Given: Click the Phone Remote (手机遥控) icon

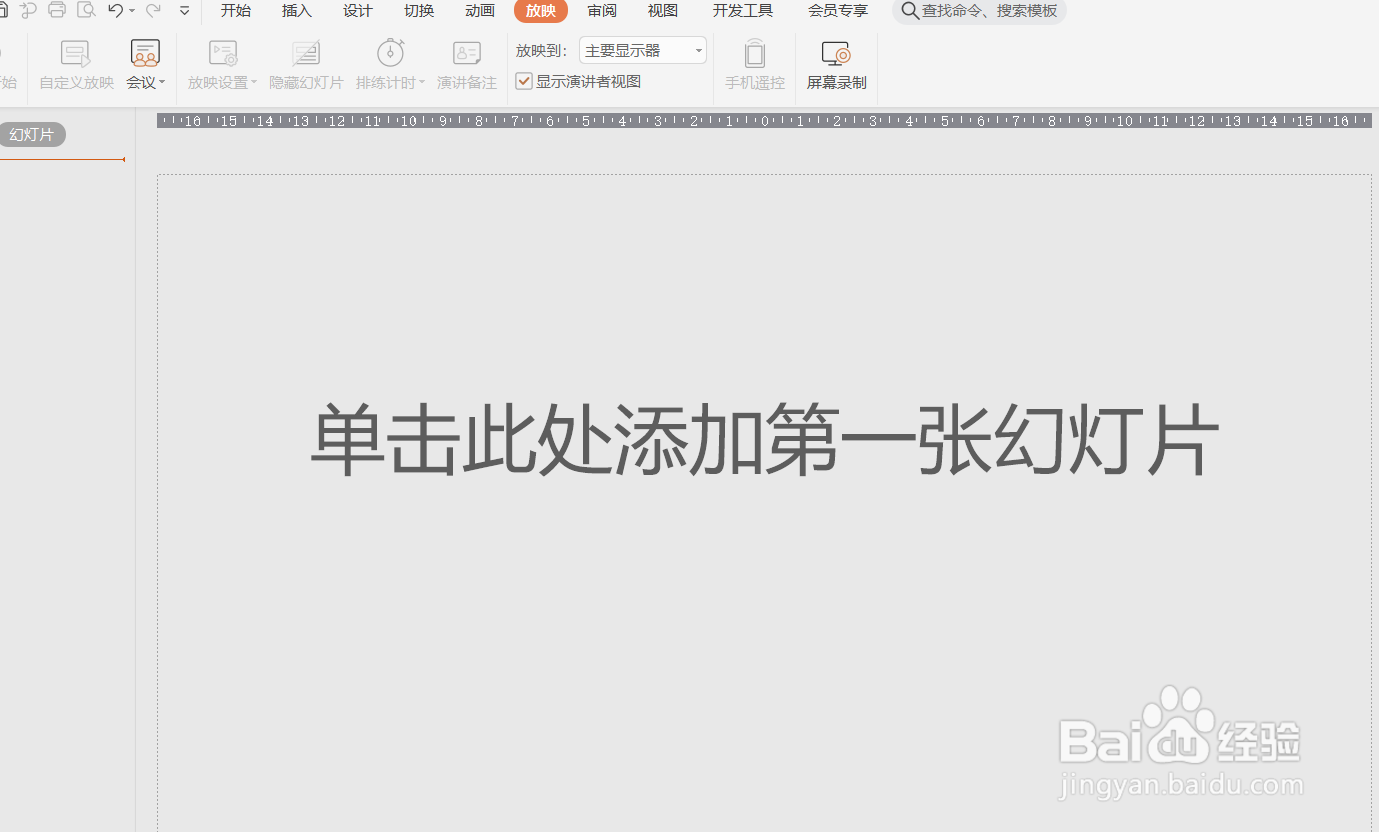Looking at the screenshot, I should pyautogui.click(x=755, y=54).
